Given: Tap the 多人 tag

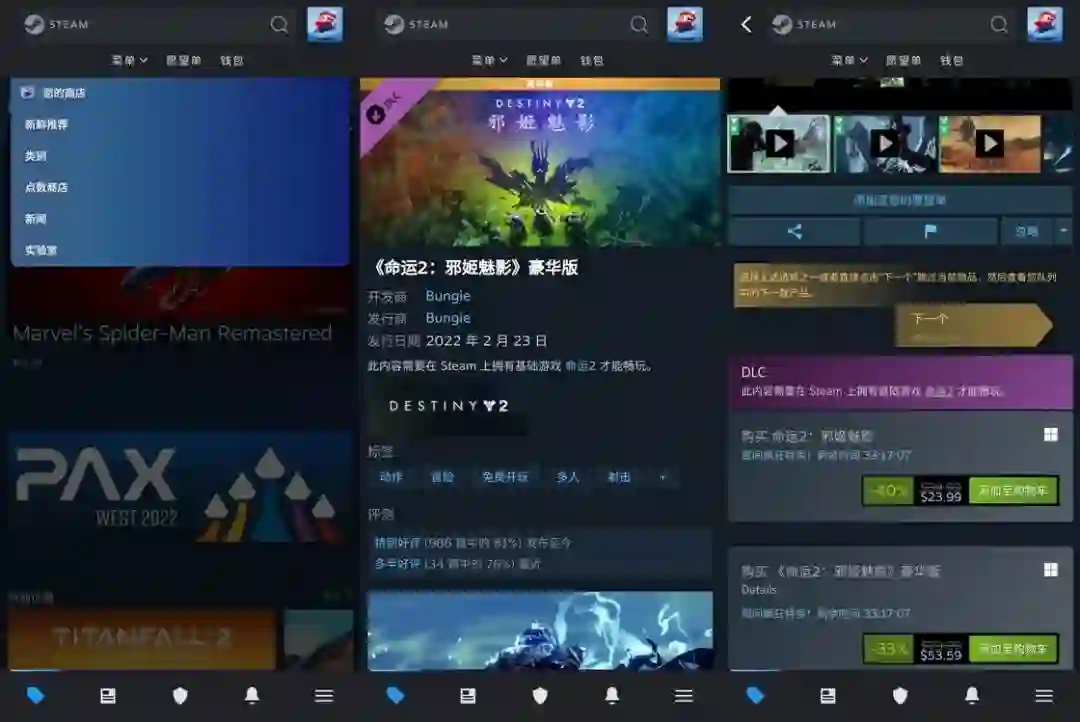Looking at the screenshot, I should tap(568, 477).
